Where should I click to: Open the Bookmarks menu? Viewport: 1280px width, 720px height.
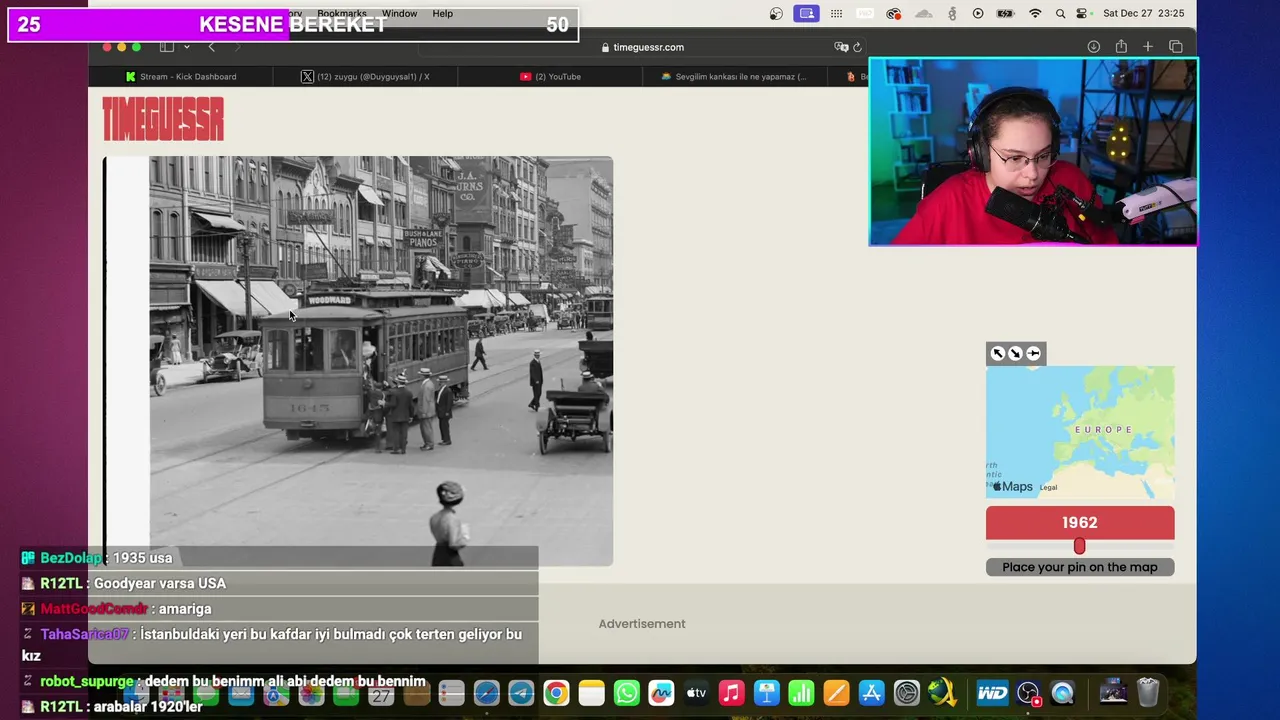pos(342,14)
